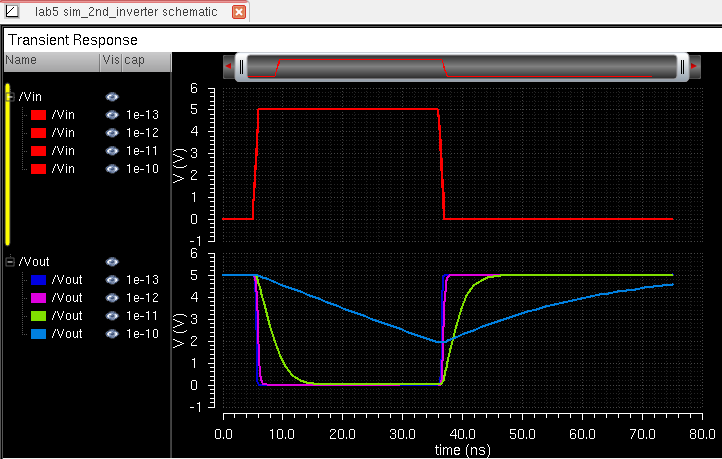This screenshot has height=459, width=722.
Task: Hide the /Vin trace with cap 1e-11
Action: (x=112, y=151)
